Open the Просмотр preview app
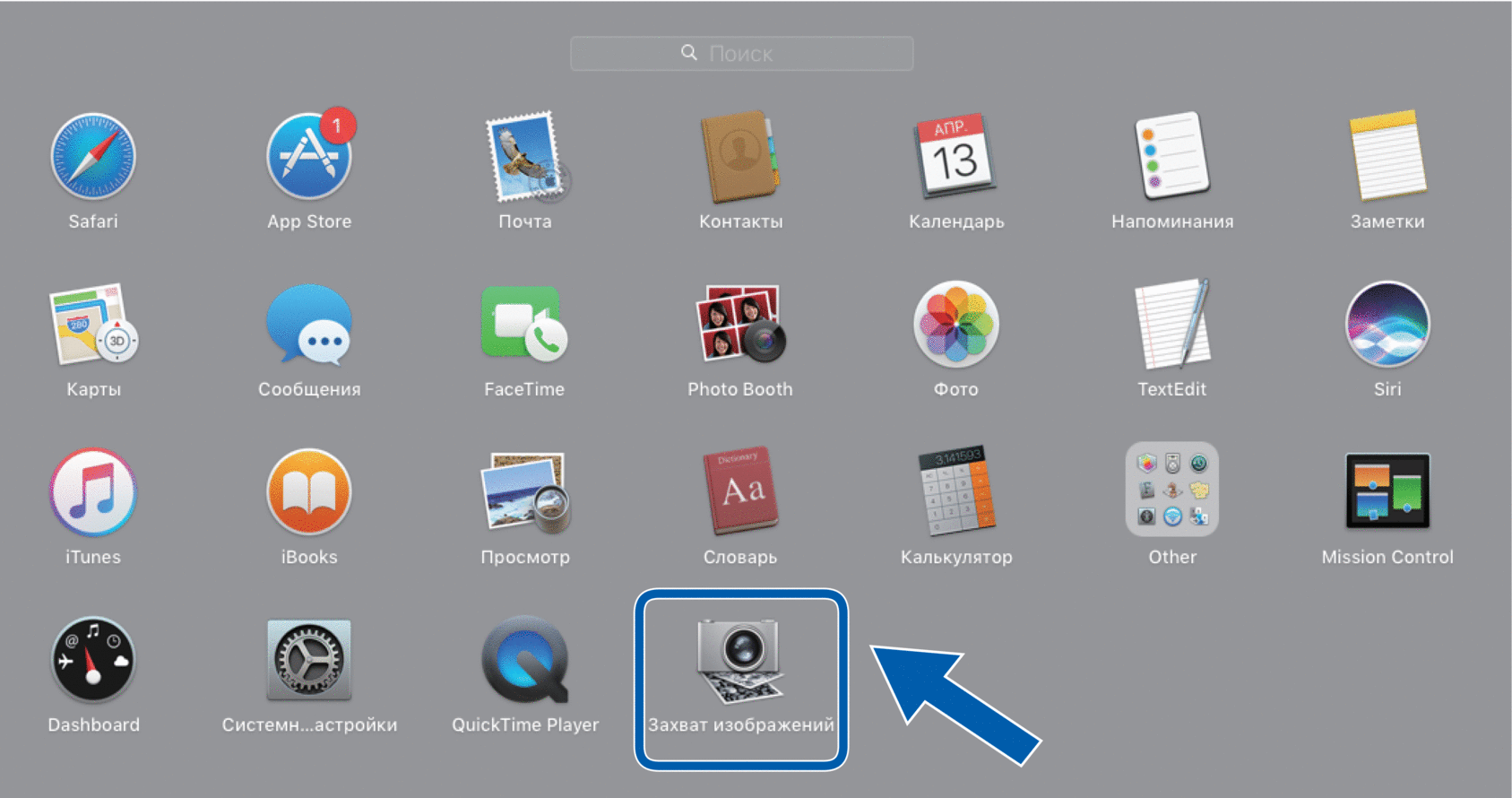The width and height of the screenshot is (1512, 798). point(525,491)
